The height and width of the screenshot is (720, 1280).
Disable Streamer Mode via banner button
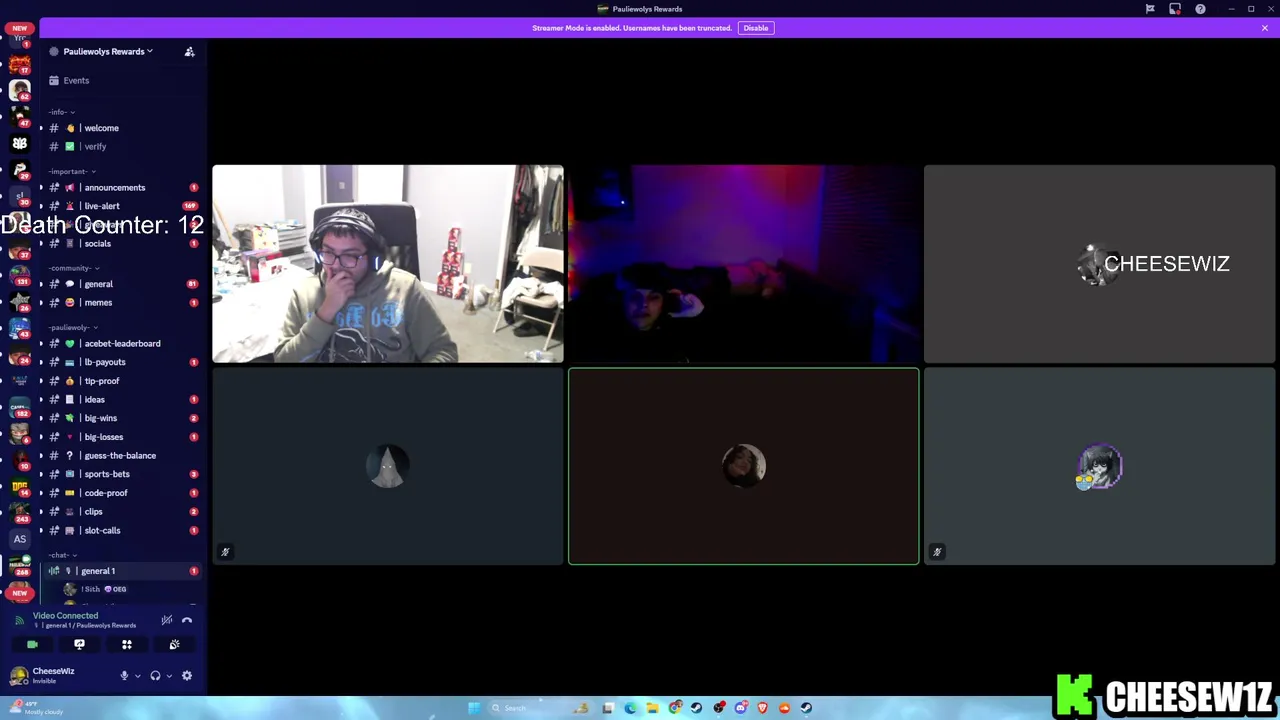coord(756,28)
